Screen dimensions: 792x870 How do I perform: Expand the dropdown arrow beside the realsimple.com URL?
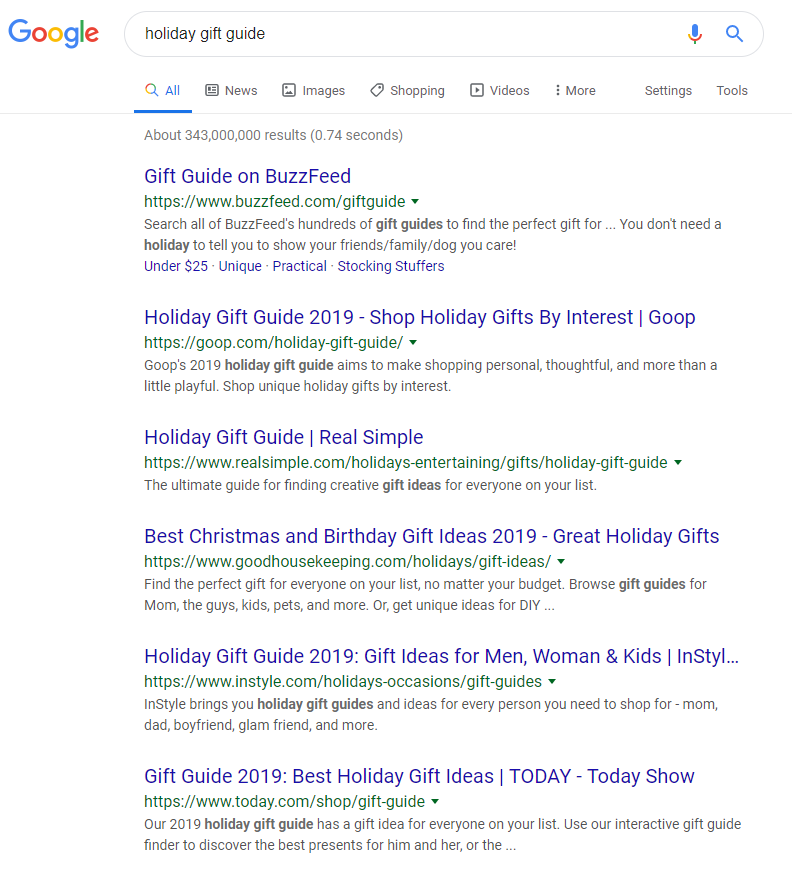click(678, 463)
